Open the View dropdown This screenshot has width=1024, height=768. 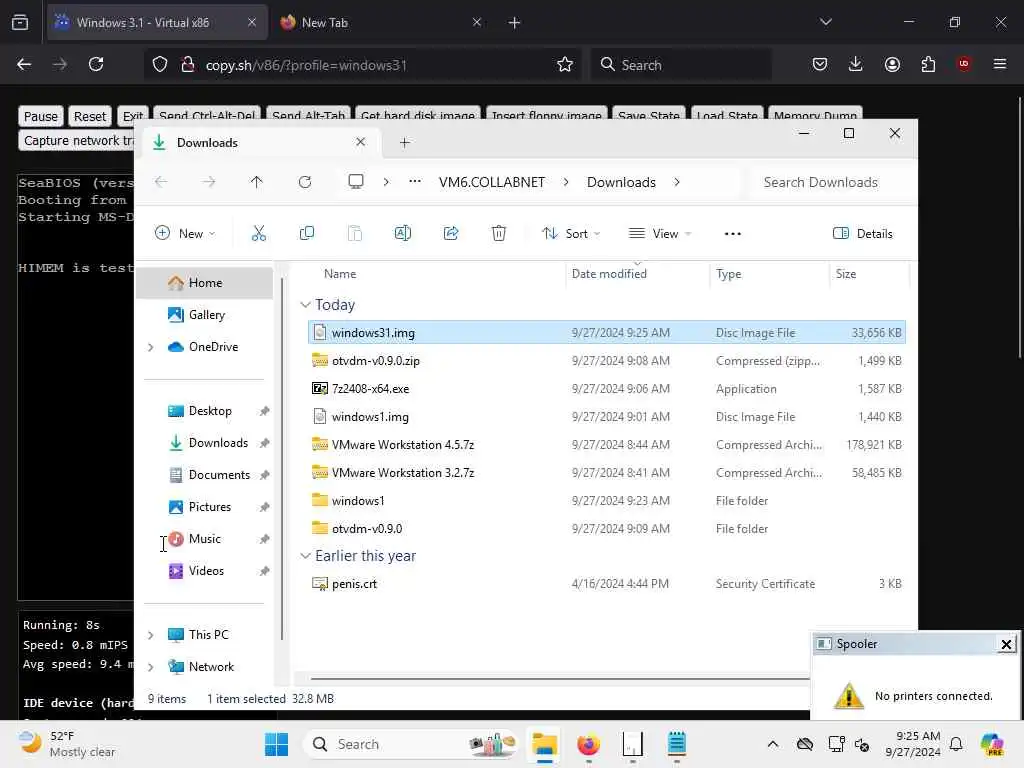(x=660, y=233)
